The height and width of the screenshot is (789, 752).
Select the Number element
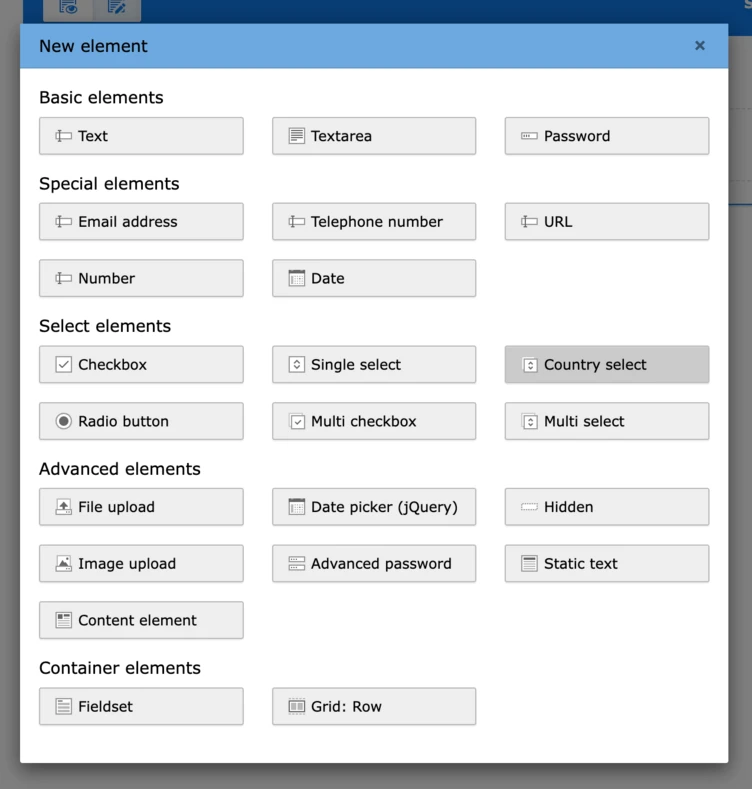141,278
